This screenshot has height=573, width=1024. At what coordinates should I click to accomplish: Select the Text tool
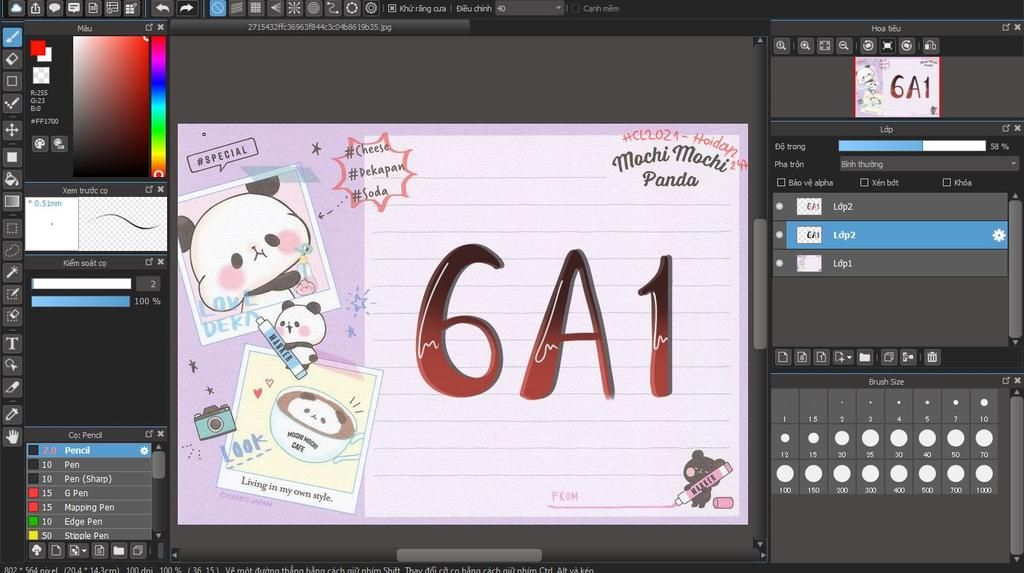(12, 343)
